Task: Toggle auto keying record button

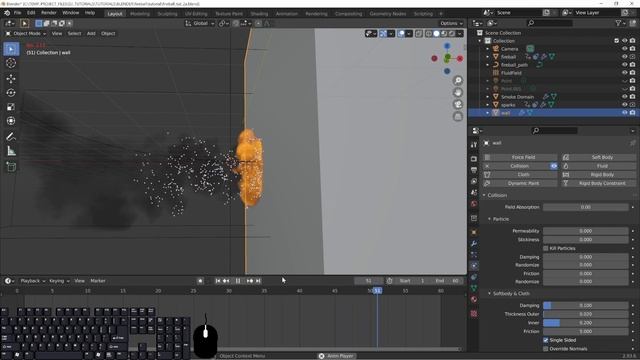Action: click(x=200, y=281)
